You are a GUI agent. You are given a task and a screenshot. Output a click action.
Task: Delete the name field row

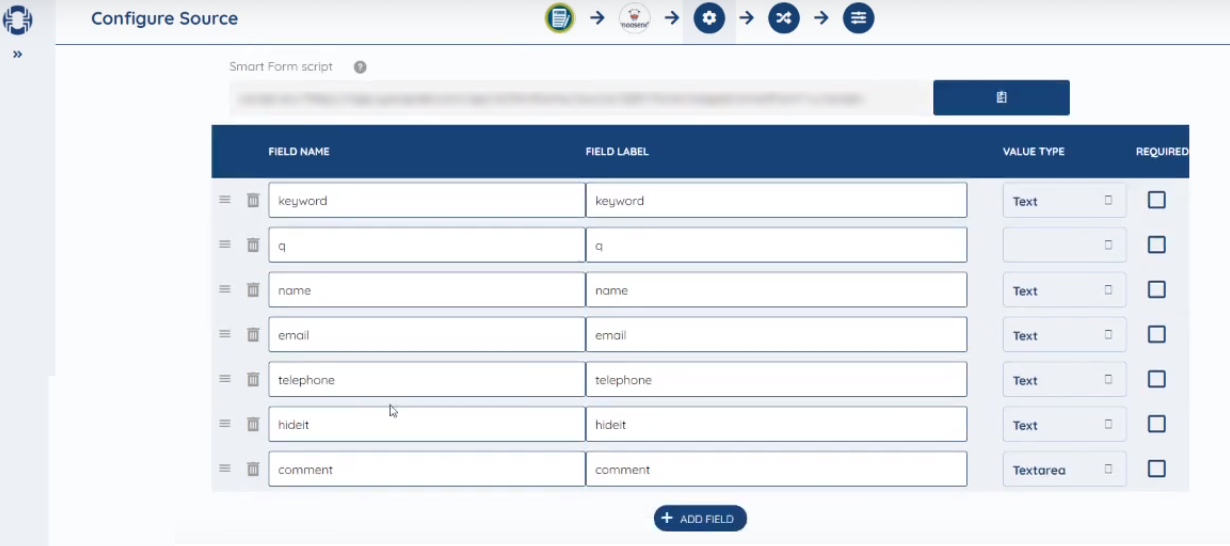click(253, 289)
